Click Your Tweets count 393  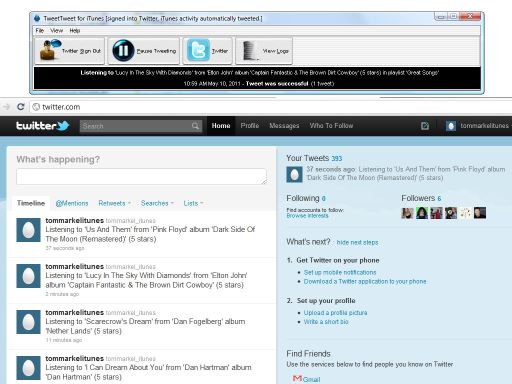pos(337,159)
